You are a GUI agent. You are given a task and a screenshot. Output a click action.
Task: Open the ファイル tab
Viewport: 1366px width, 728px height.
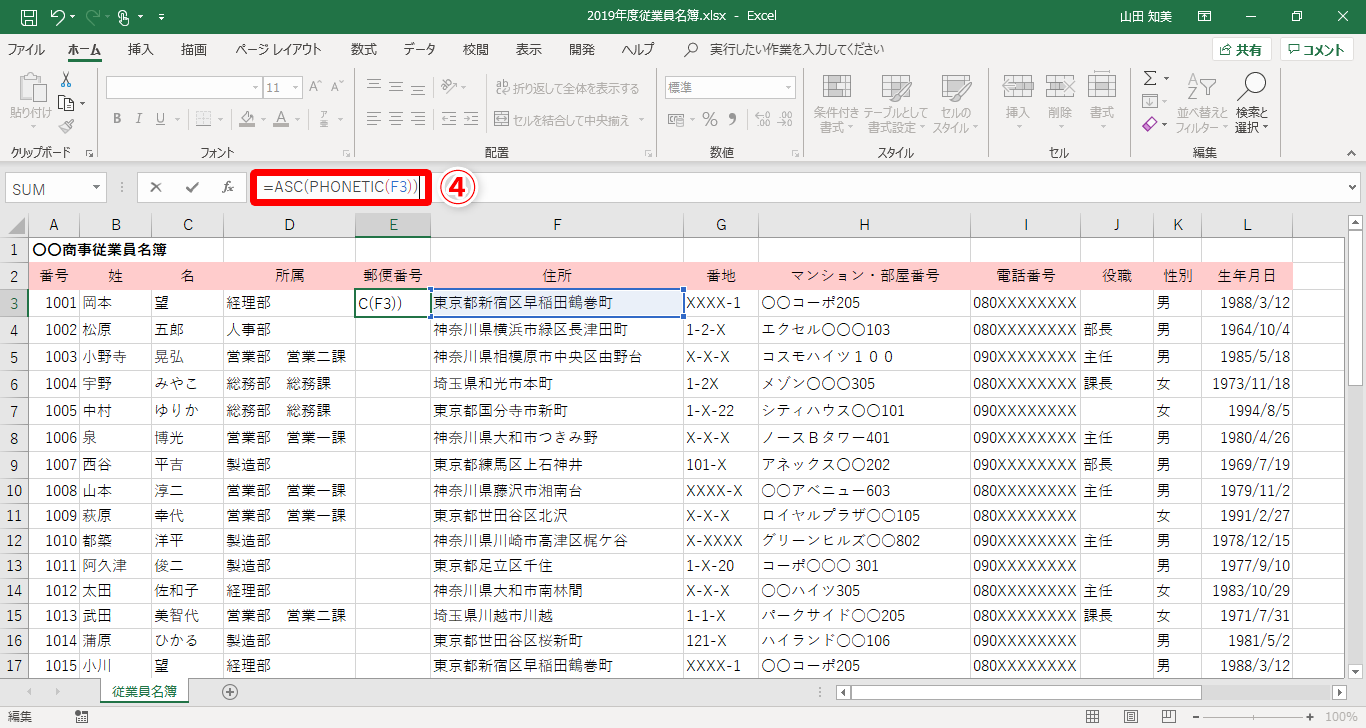26,49
